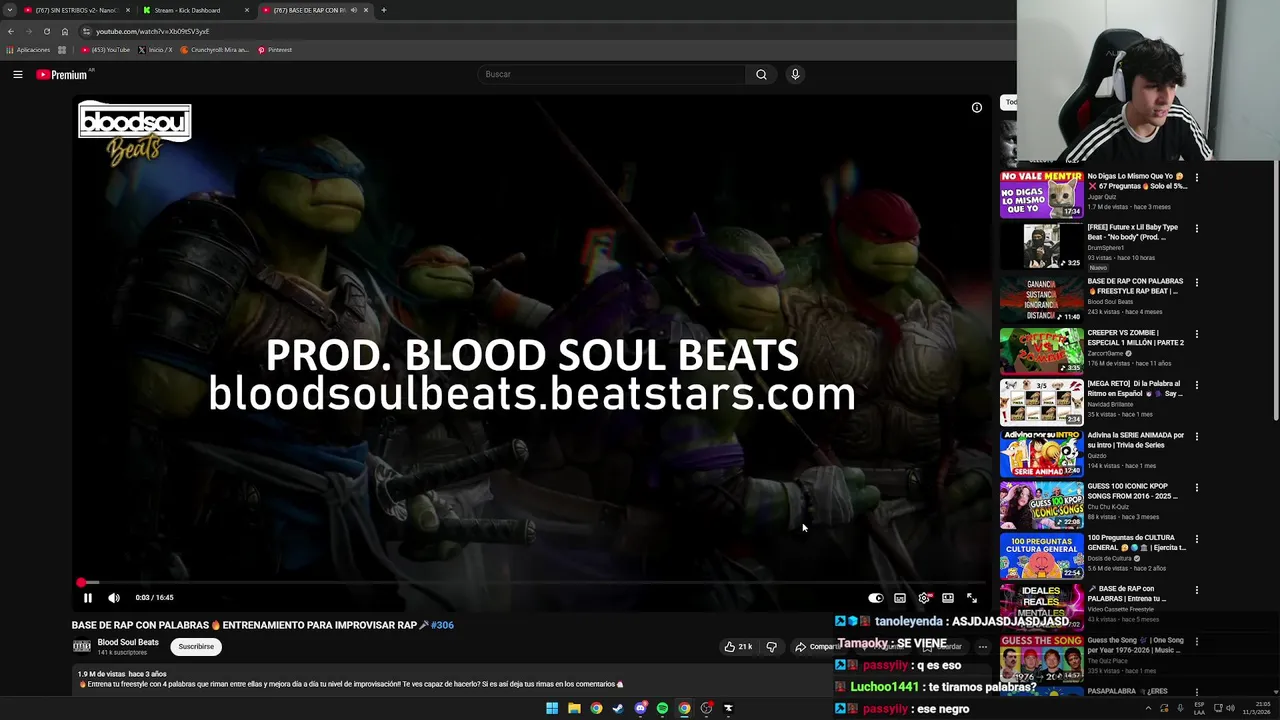Open the Windows Start menu

552,708
